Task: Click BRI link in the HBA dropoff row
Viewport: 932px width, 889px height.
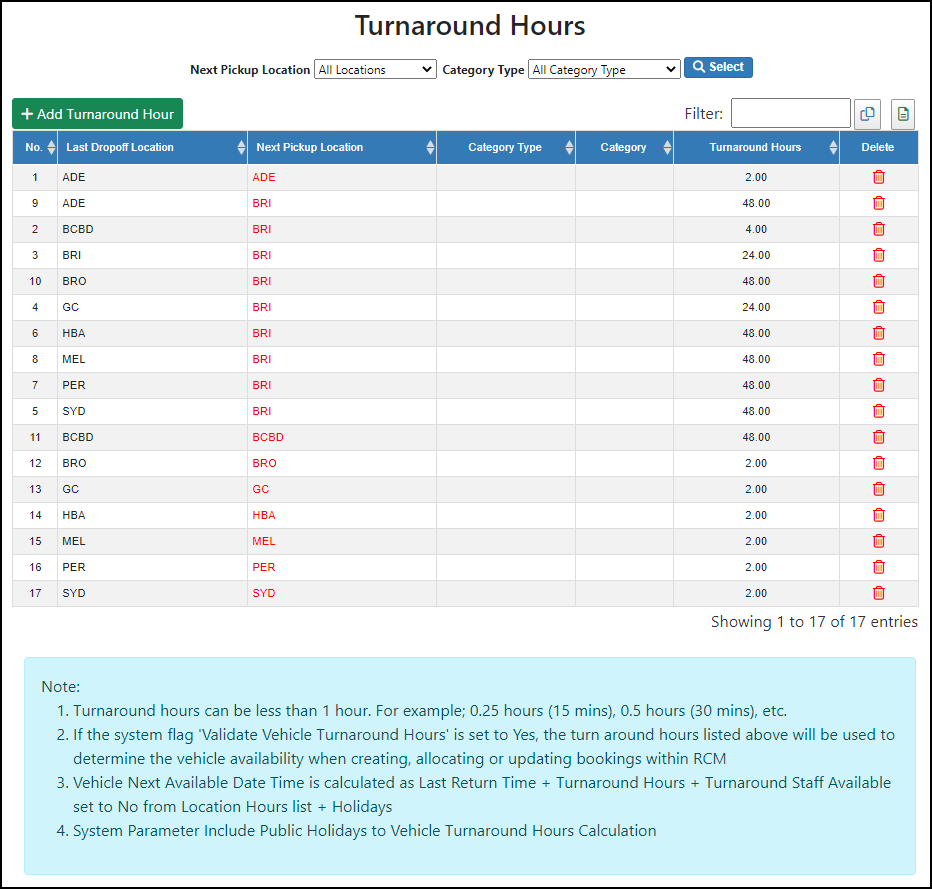Action: [x=262, y=333]
